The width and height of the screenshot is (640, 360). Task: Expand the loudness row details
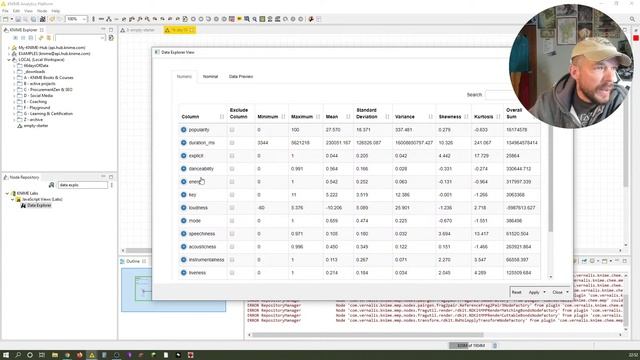(184, 208)
